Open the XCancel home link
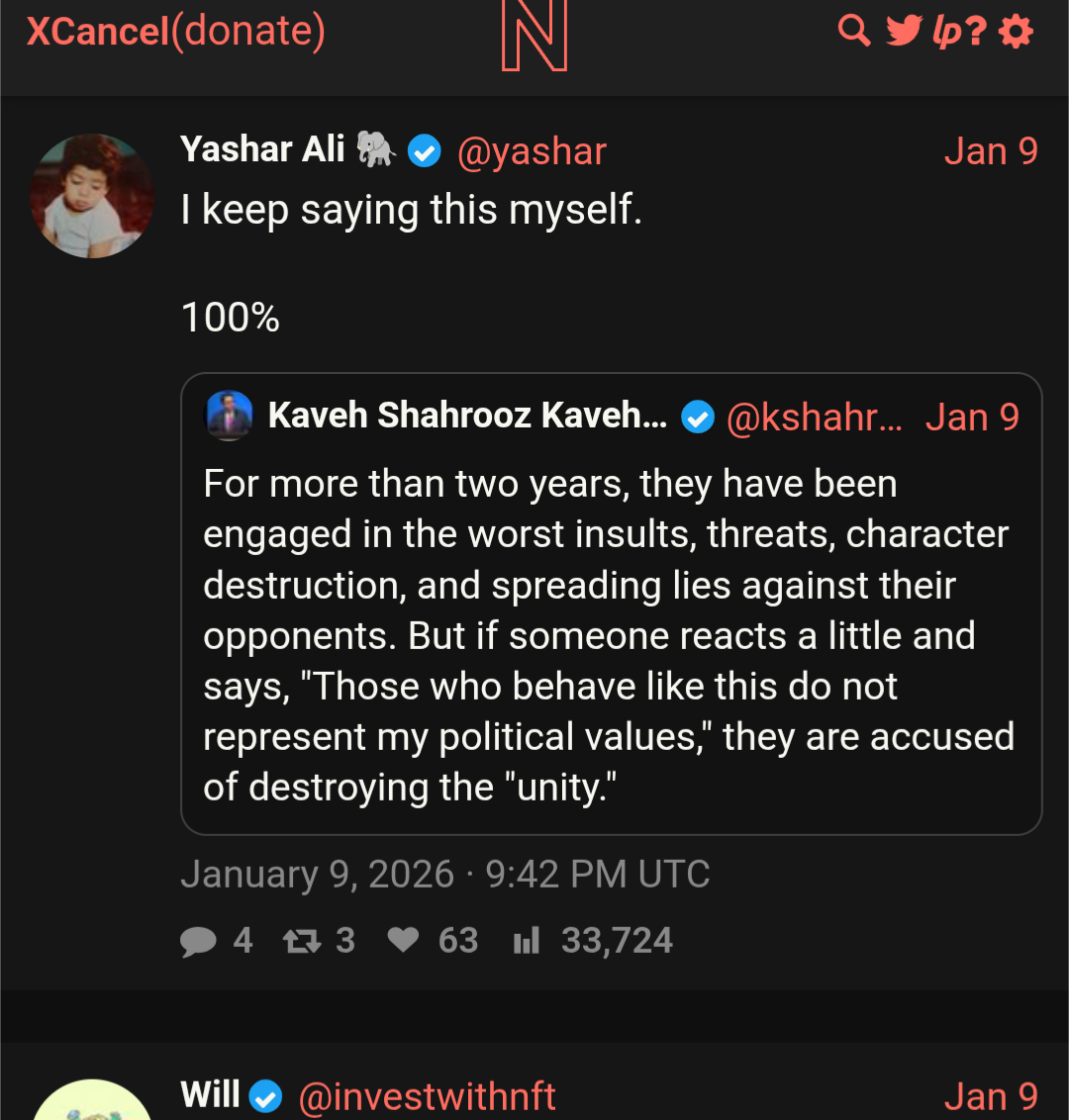Viewport: 1069px width, 1120px height. pyautogui.click(x=98, y=31)
